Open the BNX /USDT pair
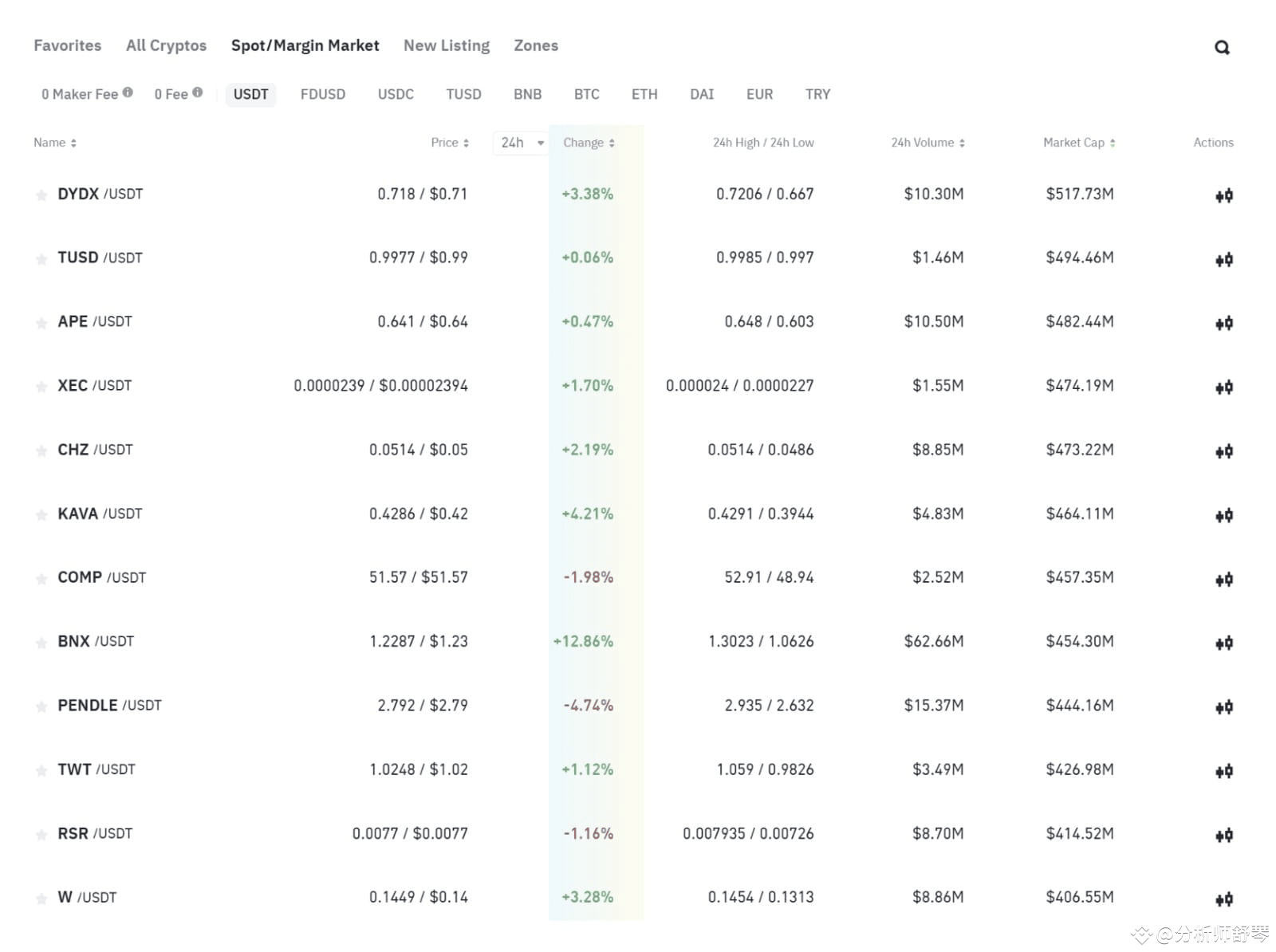The height and width of the screenshot is (952, 1276). coord(96,641)
